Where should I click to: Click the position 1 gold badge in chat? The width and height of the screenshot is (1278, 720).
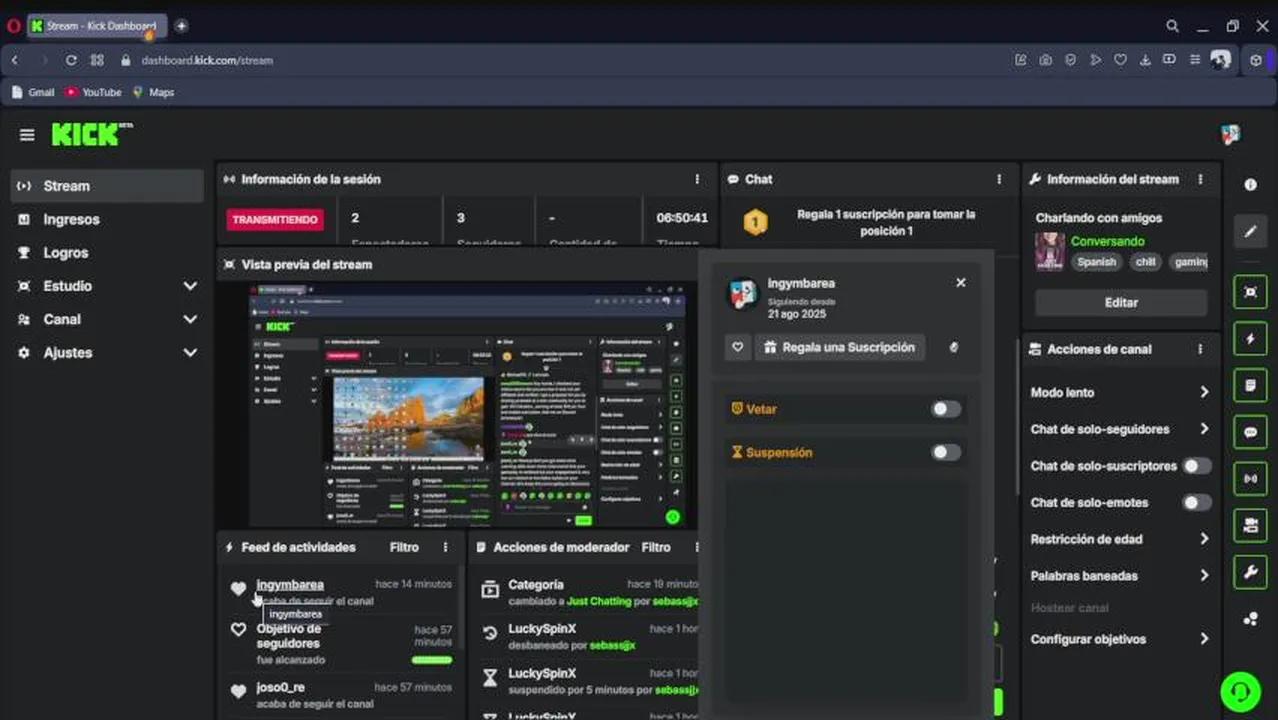(x=756, y=222)
